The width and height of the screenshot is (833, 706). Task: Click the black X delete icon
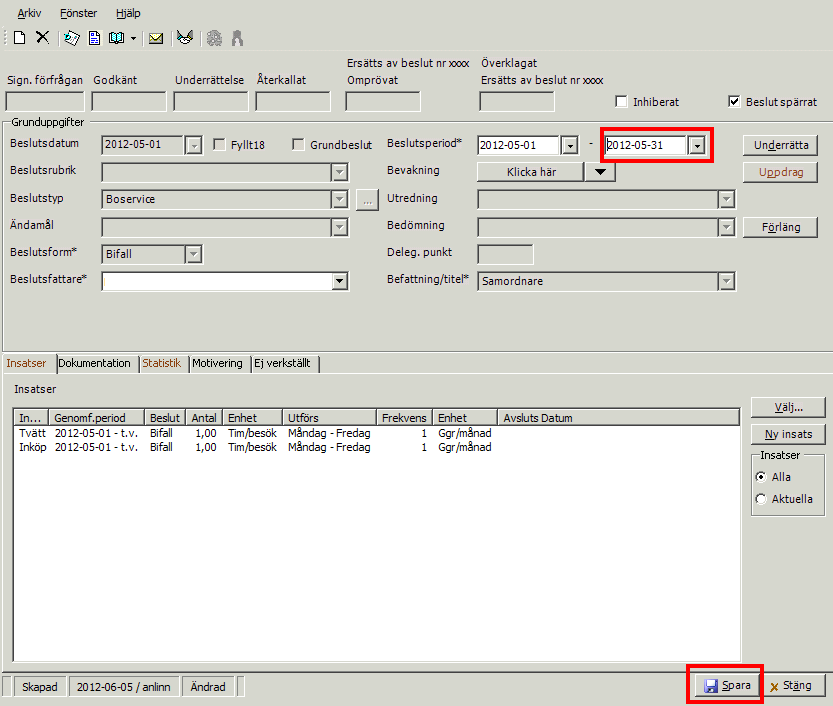[x=42, y=37]
